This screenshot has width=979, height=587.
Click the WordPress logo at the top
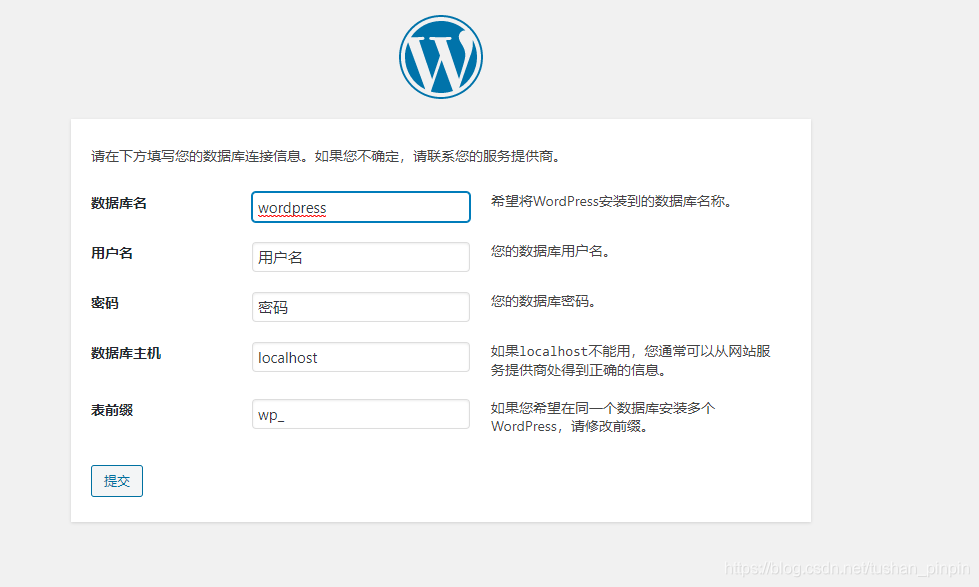(440, 56)
